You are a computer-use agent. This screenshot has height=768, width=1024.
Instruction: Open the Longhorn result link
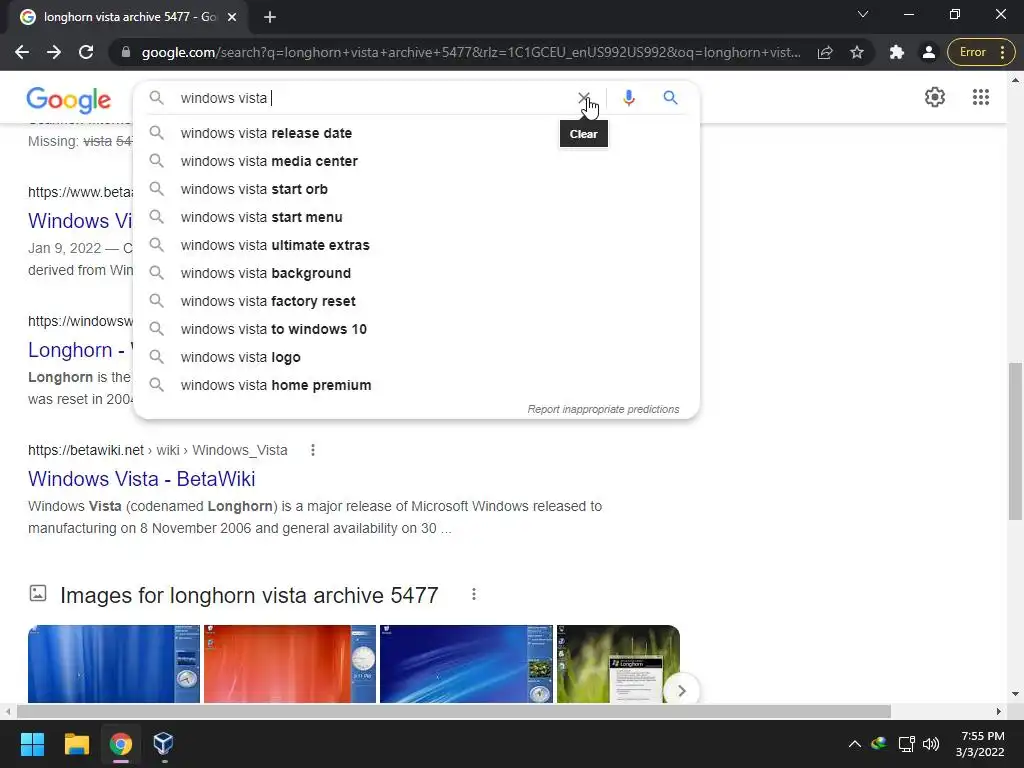(x=80, y=350)
